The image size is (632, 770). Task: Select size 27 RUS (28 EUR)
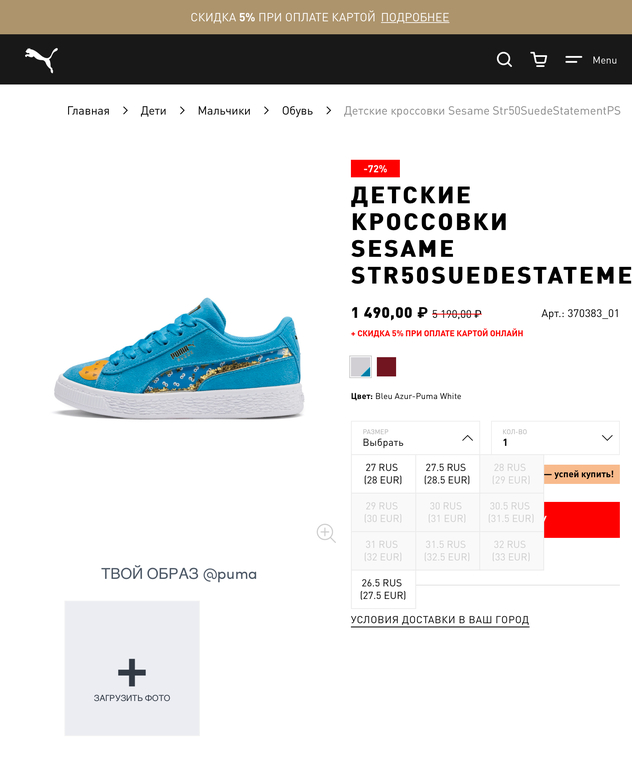[383, 474]
